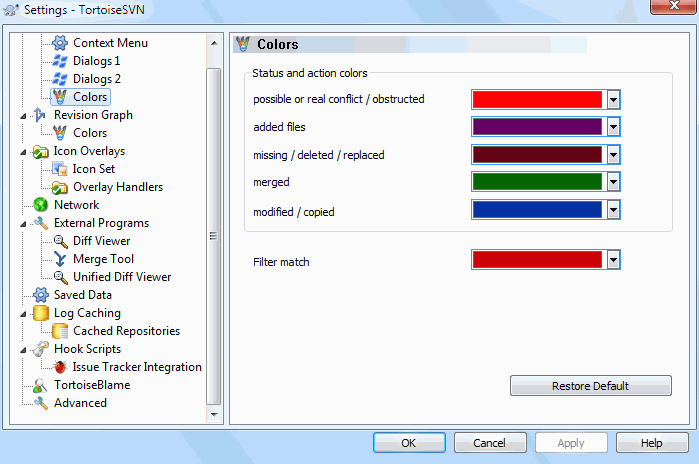Viewport: 699px width, 464px height.
Task: Click the selected Colors palette icon under General
Action: coord(60,97)
